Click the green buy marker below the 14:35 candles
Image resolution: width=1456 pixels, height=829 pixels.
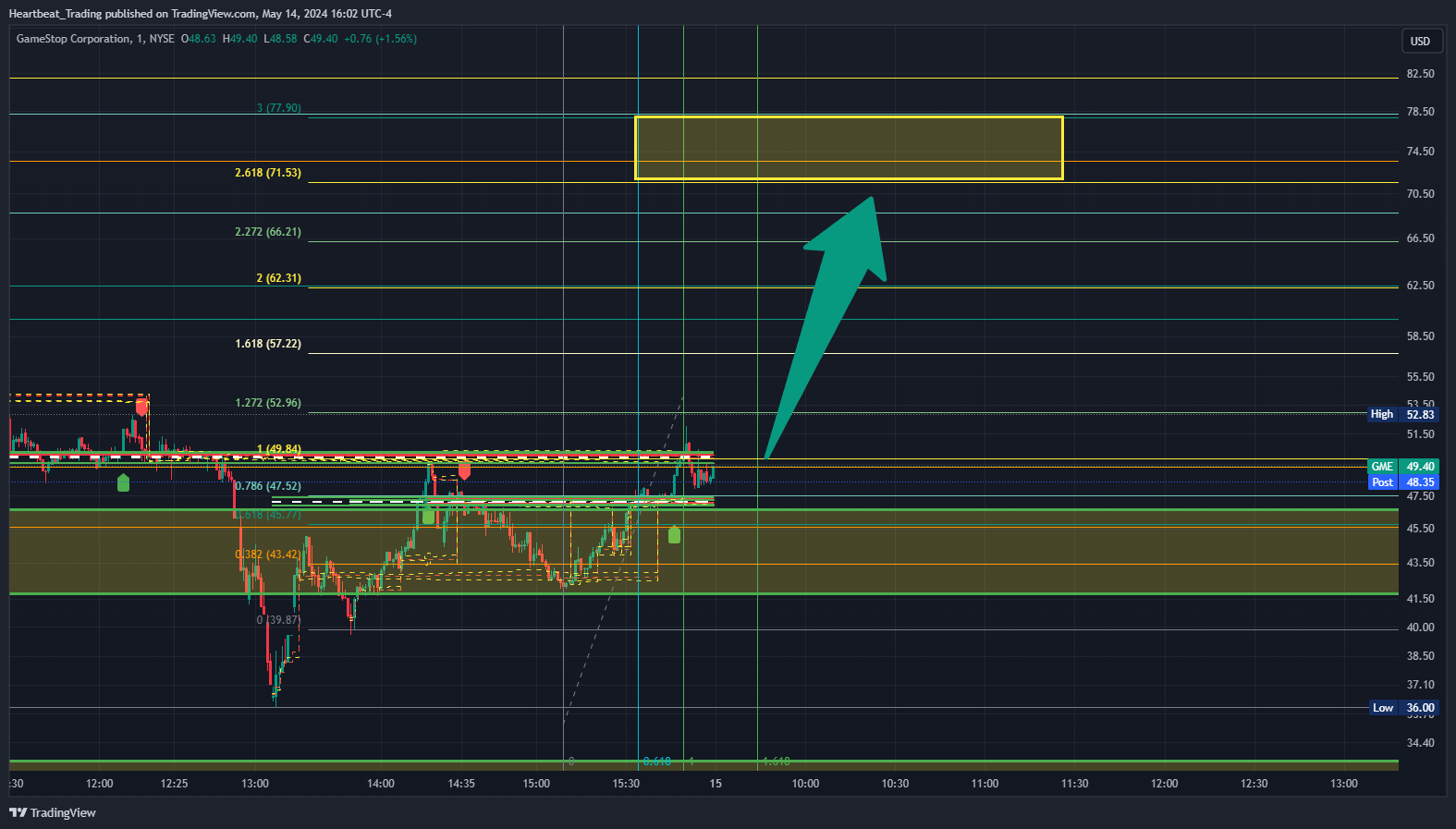428,516
